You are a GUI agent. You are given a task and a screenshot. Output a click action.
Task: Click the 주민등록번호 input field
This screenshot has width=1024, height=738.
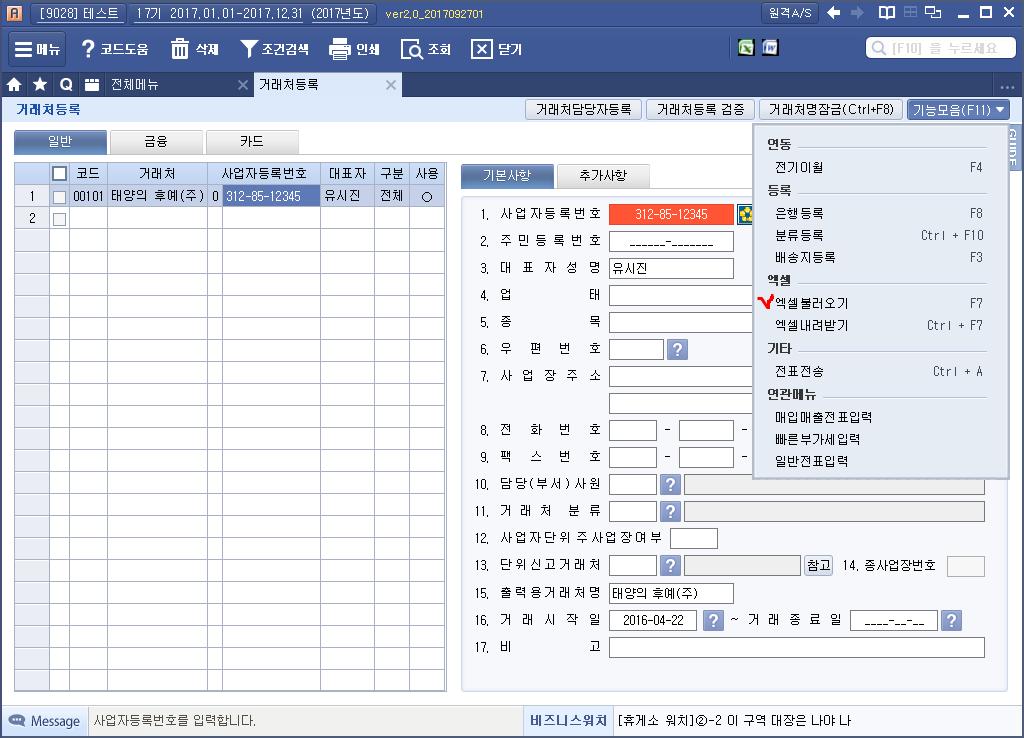pos(671,242)
